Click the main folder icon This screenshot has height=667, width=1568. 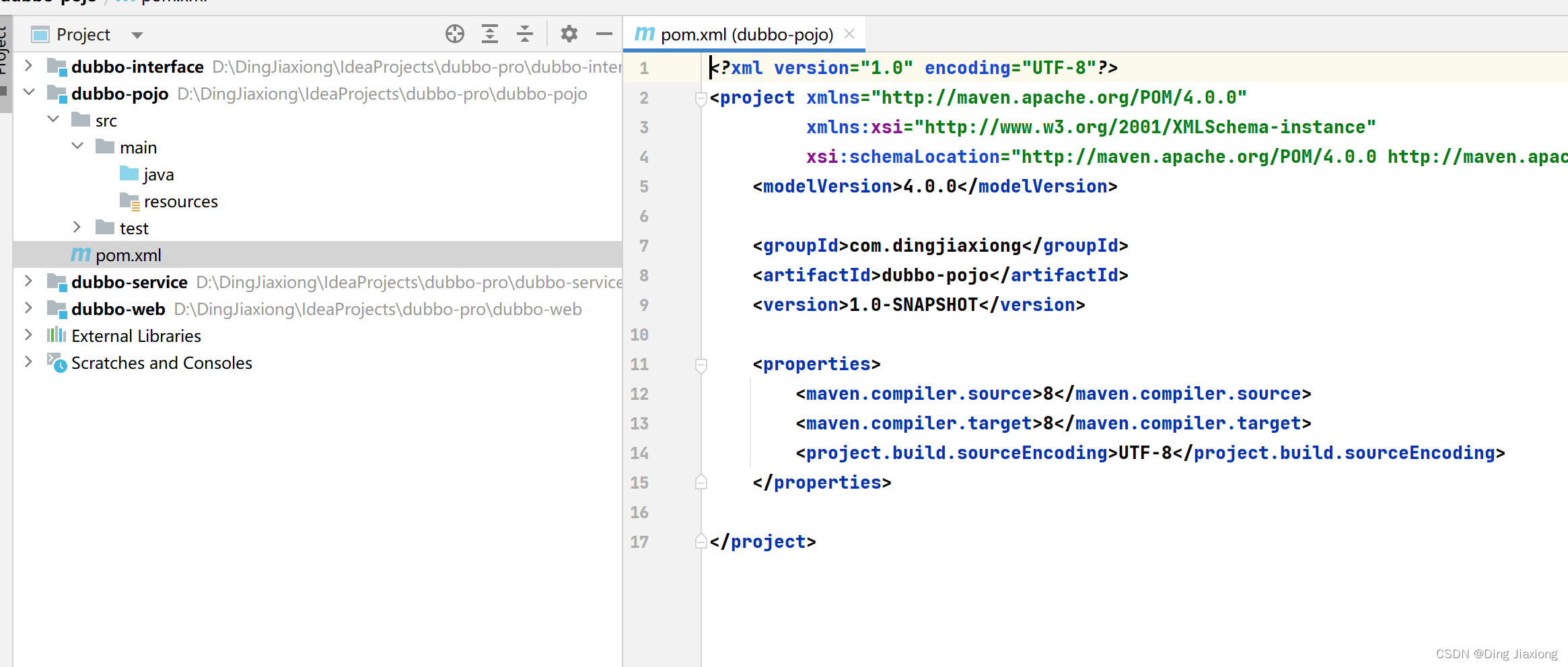click(105, 147)
